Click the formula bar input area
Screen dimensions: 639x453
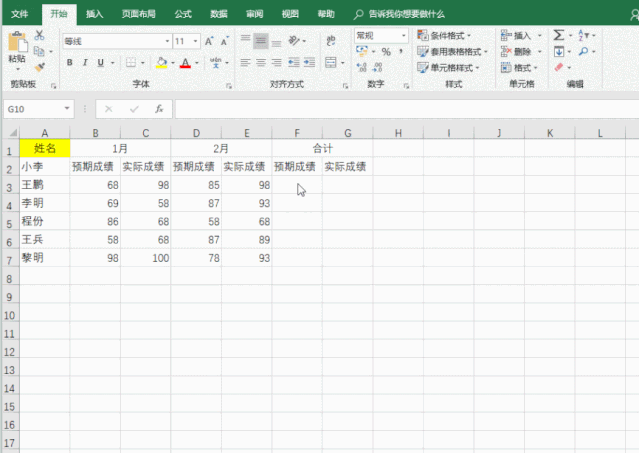407,109
